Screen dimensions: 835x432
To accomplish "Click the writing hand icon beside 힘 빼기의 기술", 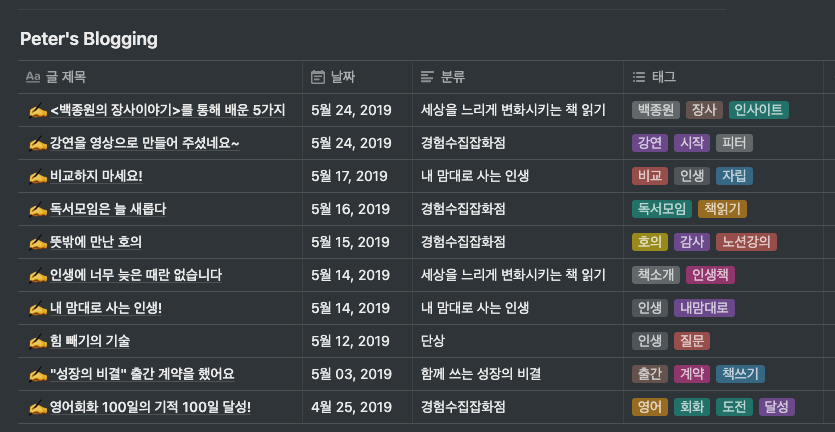I will [38, 341].
